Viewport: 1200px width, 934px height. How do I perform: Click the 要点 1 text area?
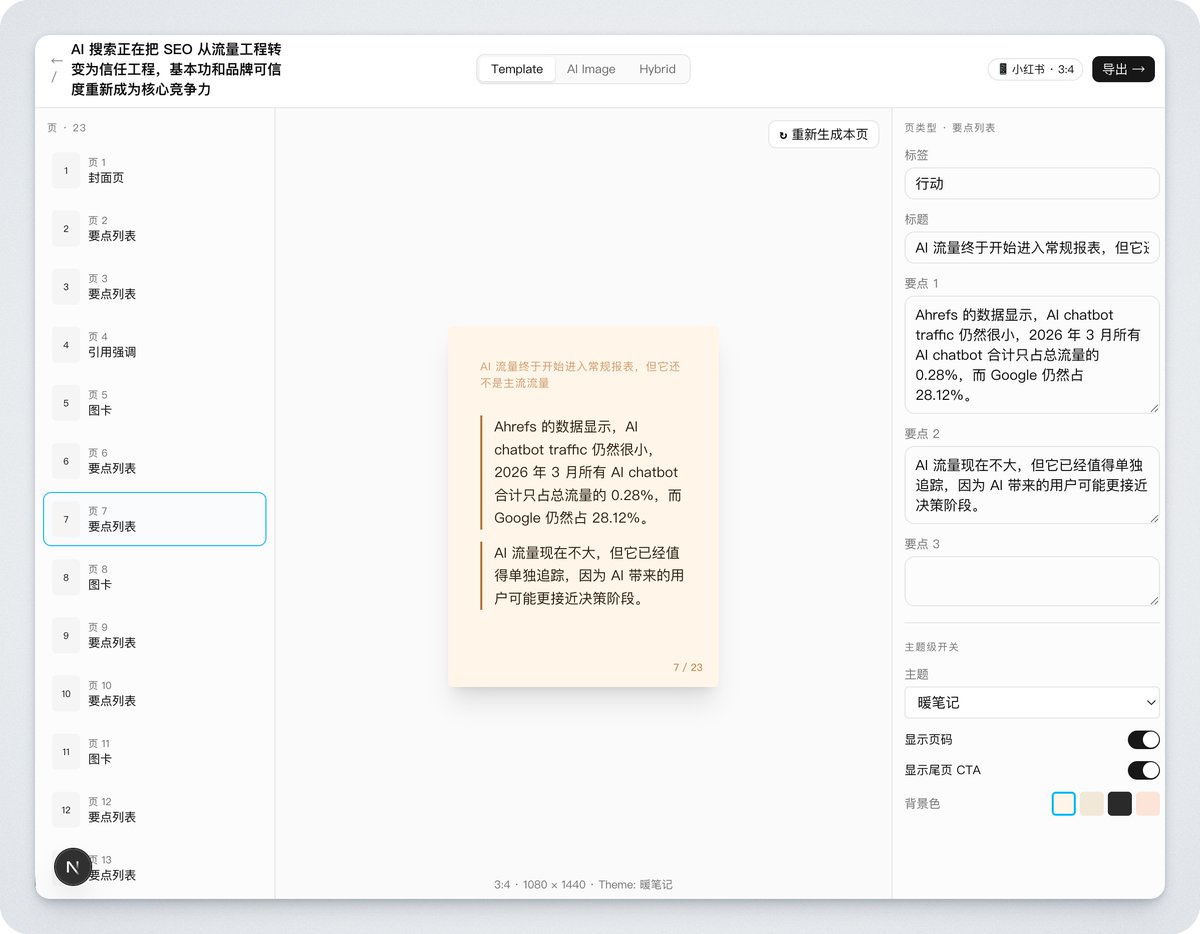click(1032, 355)
